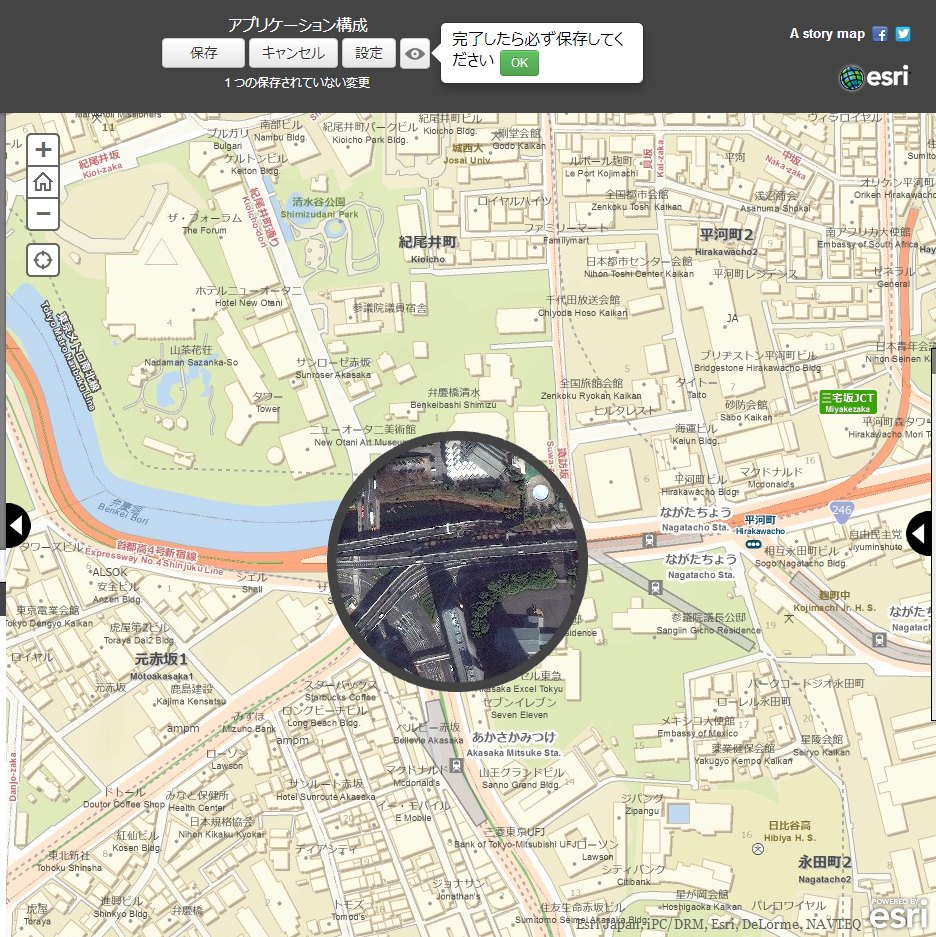Dismiss the save reminder with OK
Image resolution: width=936 pixels, height=937 pixels.
click(519, 63)
